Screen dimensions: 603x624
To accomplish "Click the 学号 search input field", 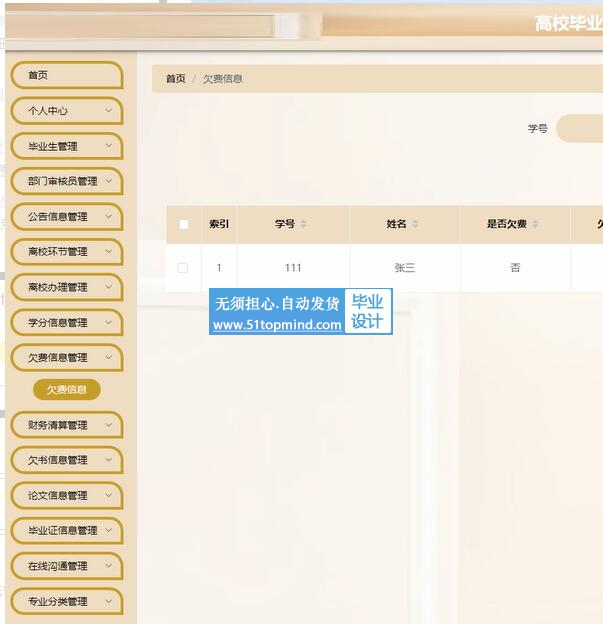I will (580, 129).
